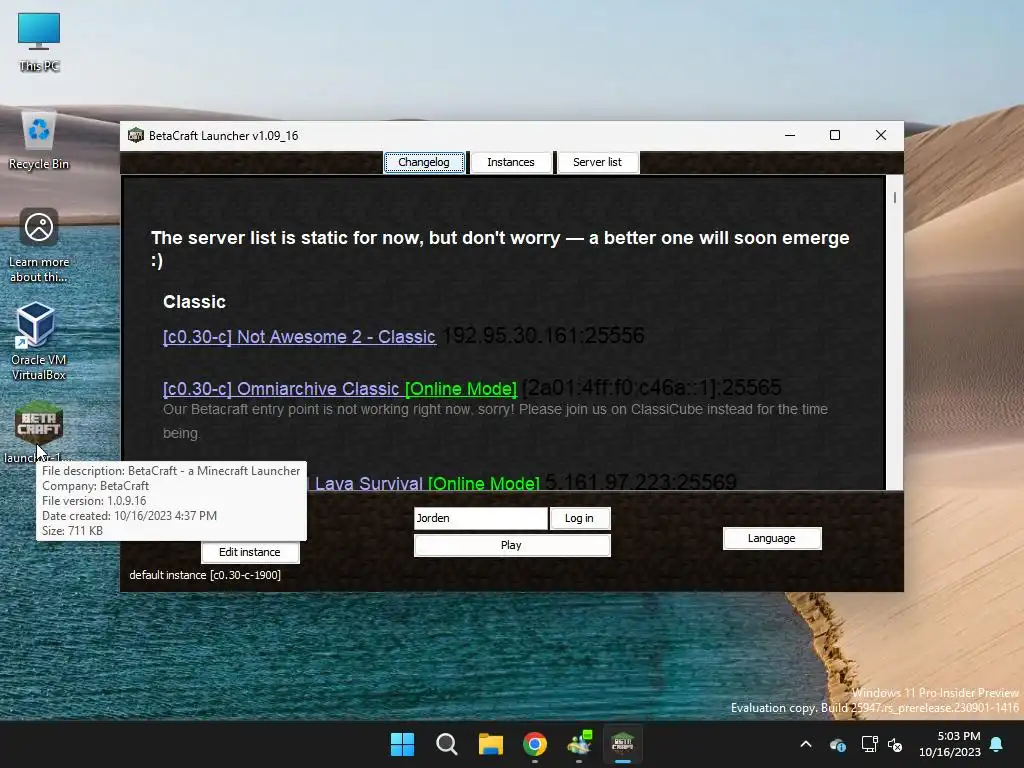
Task: Click the muted volume tray icon
Action: coord(895,744)
